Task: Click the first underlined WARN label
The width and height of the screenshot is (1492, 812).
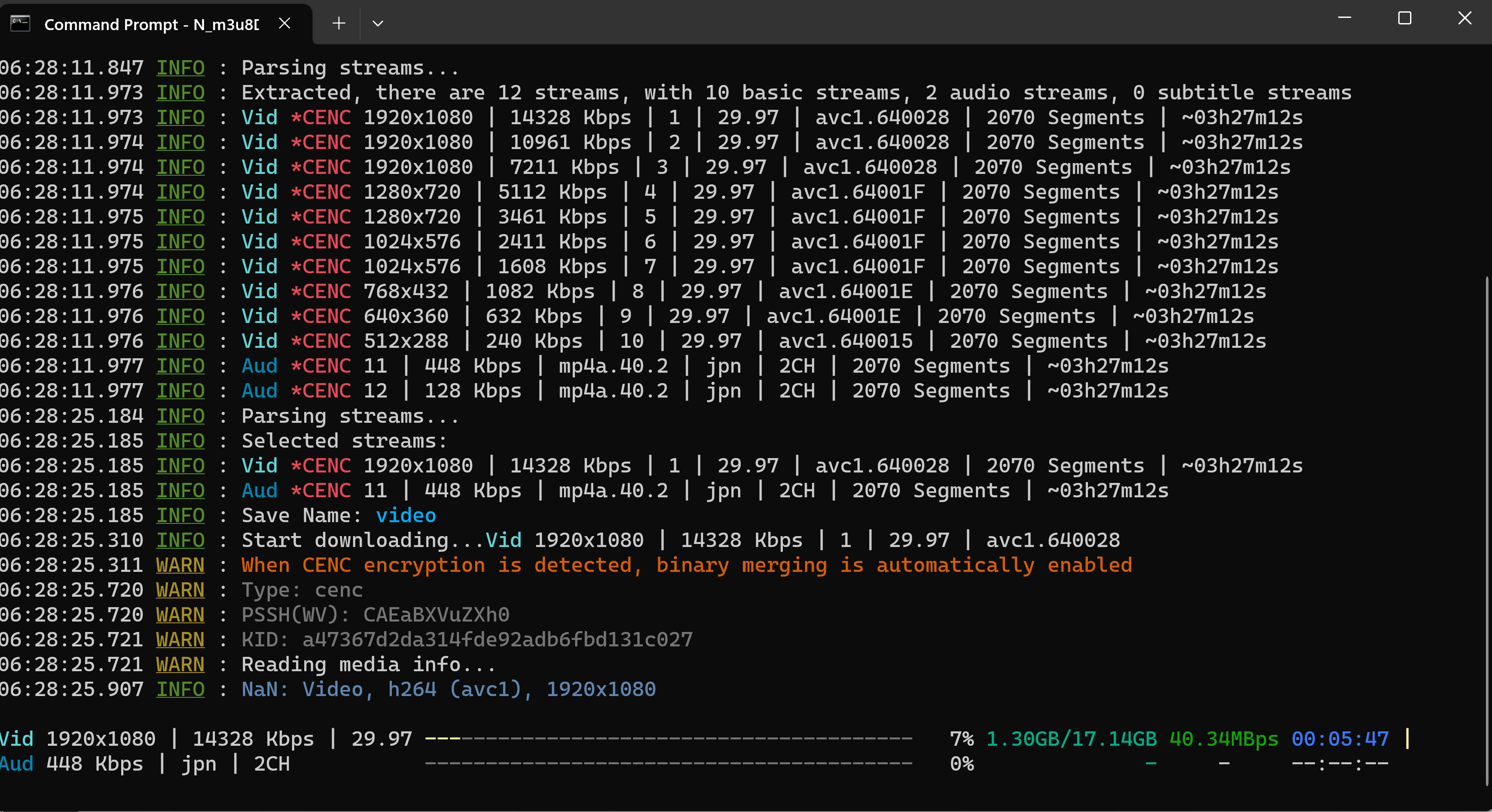Action: (180, 565)
